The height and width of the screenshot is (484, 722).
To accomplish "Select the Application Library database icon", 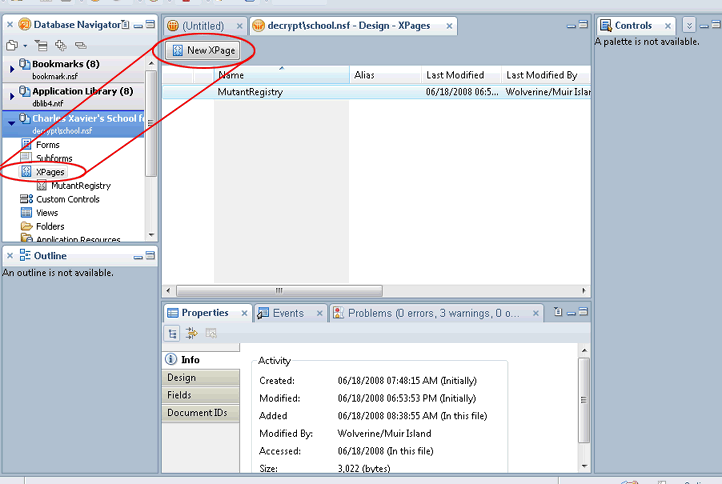I will coord(24,91).
